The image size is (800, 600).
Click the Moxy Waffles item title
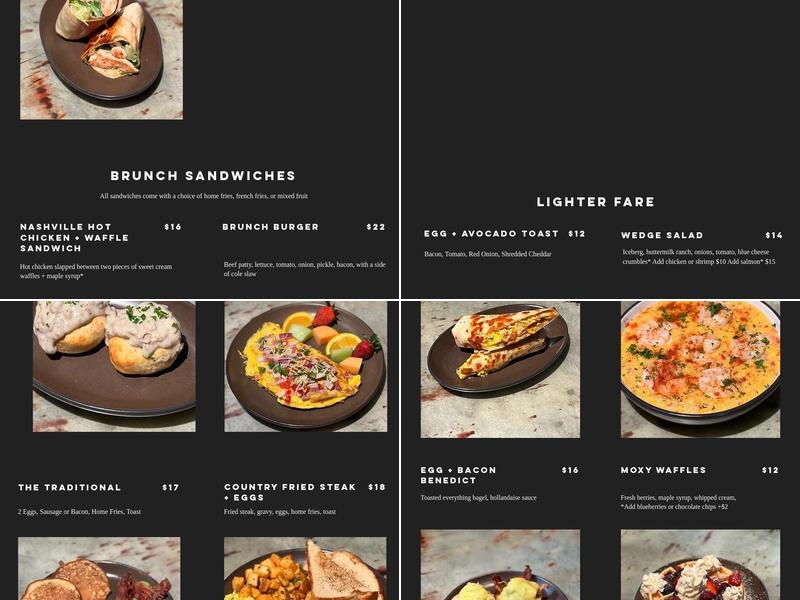pos(663,470)
